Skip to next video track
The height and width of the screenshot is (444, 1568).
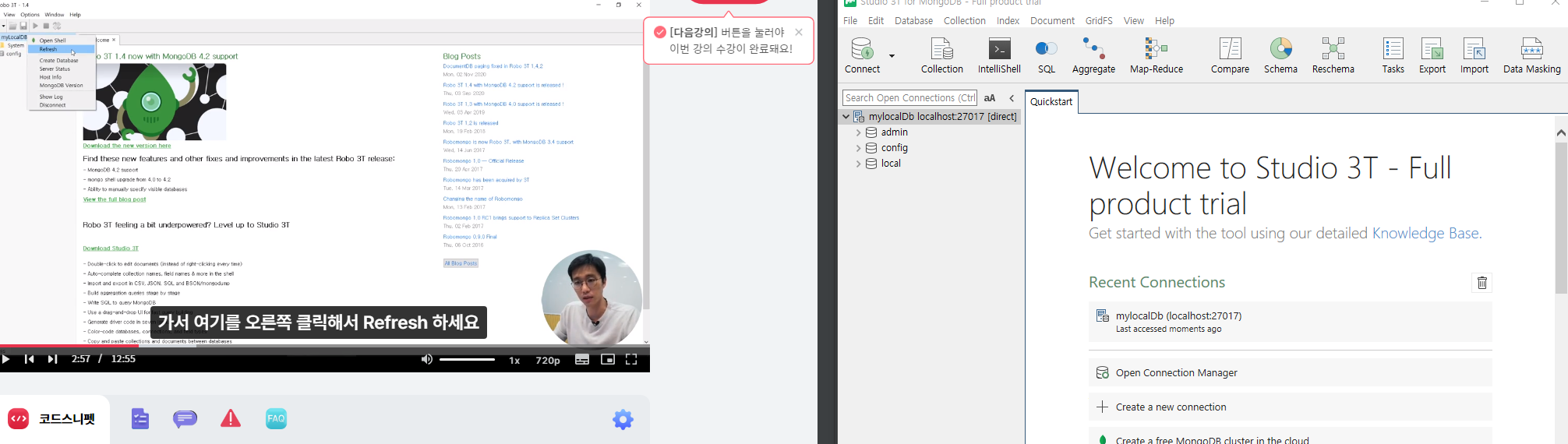tap(52, 359)
